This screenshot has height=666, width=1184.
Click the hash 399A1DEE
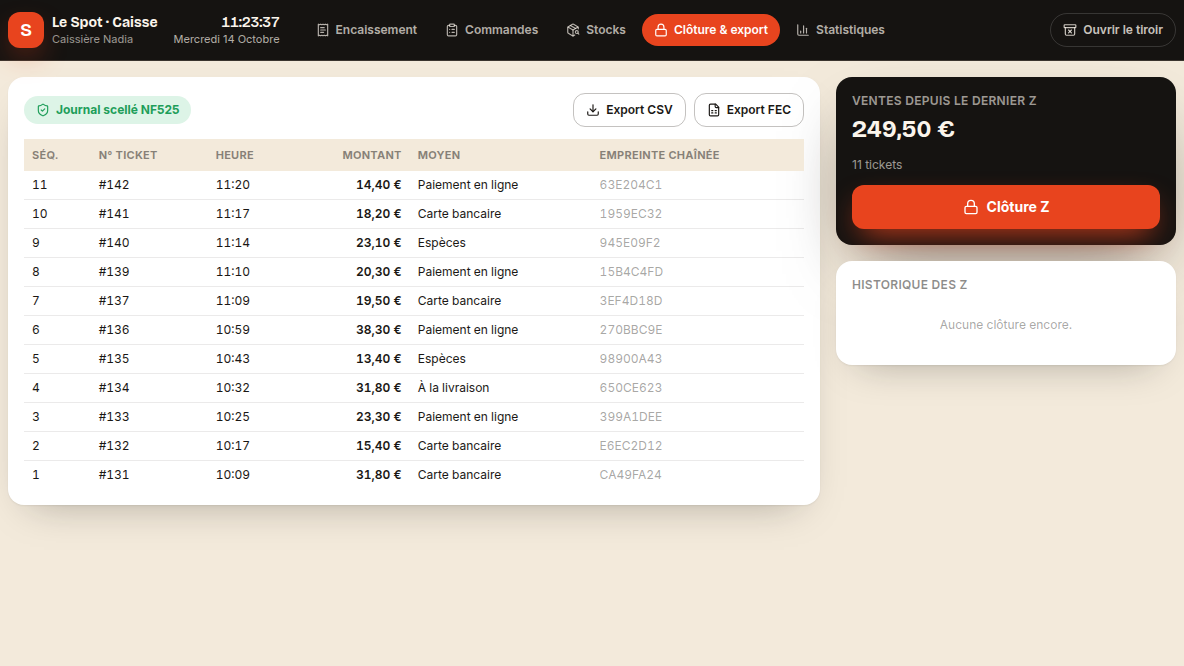631,417
